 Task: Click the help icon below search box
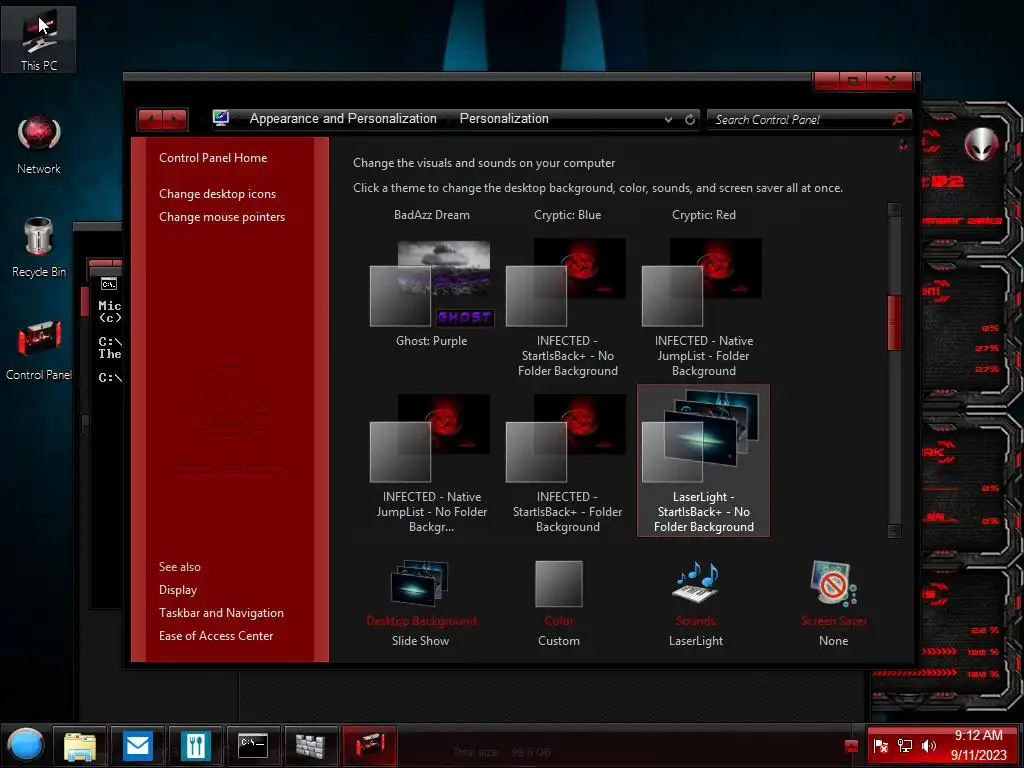pos(903,145)
